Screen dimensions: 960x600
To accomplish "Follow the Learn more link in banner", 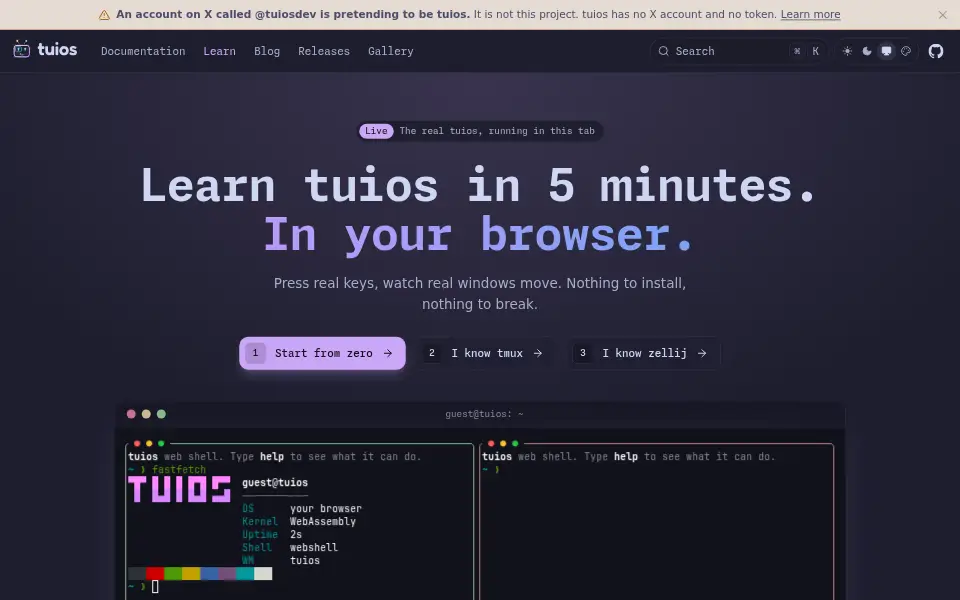I will tap(810, 15).
